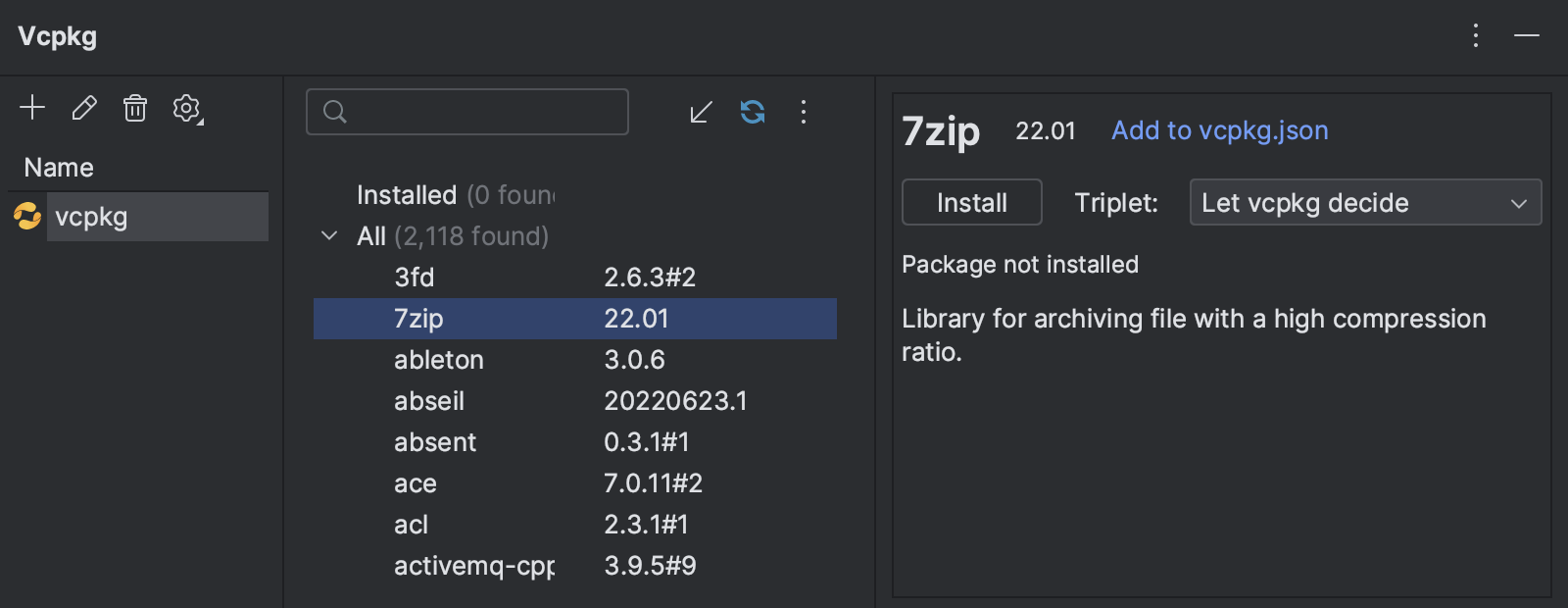Select the ace package row
The width and height of the screenshot is (1568, 608).
(x=575, y=483)
